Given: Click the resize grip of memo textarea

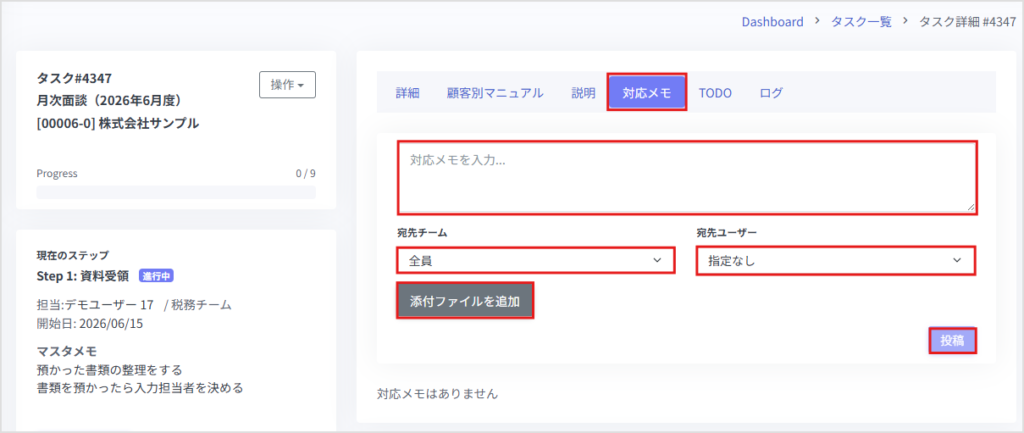Looking at the screenshot, I should [x=971, y=207].
